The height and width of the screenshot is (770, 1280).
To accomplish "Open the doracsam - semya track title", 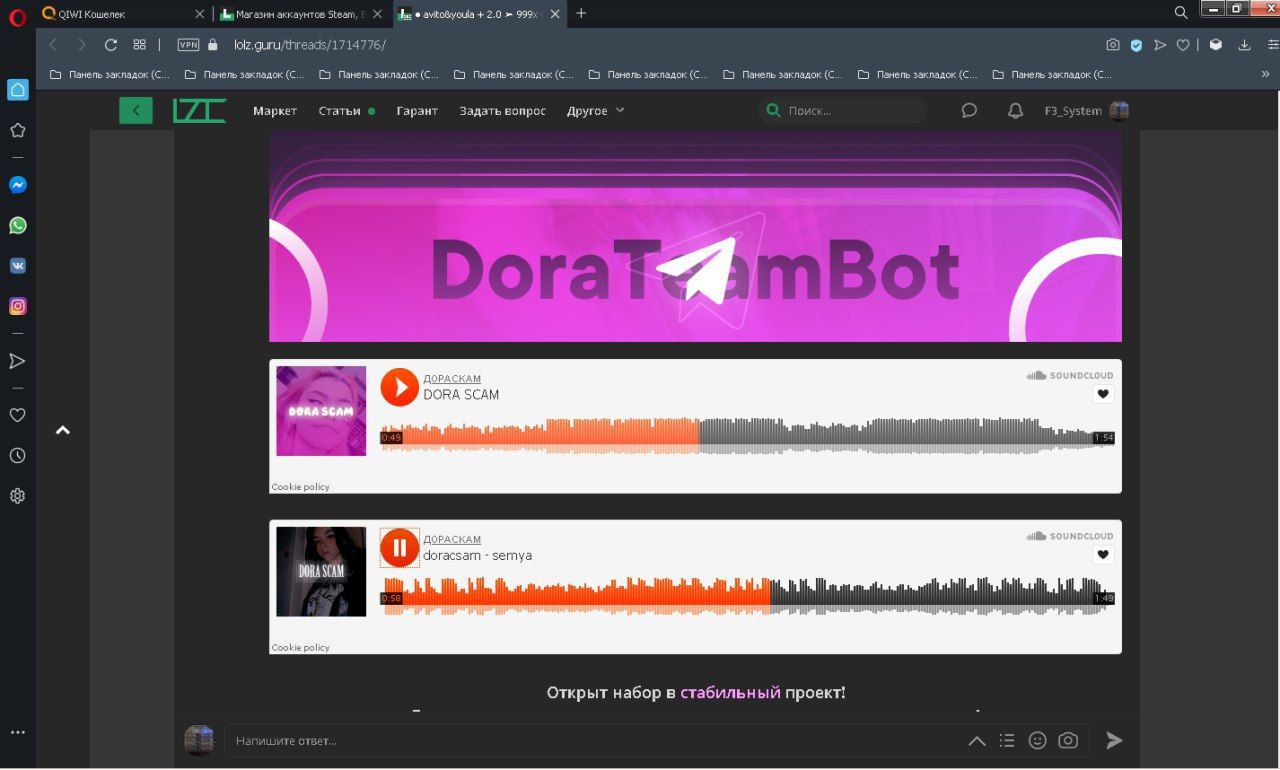I will point(478,555).
